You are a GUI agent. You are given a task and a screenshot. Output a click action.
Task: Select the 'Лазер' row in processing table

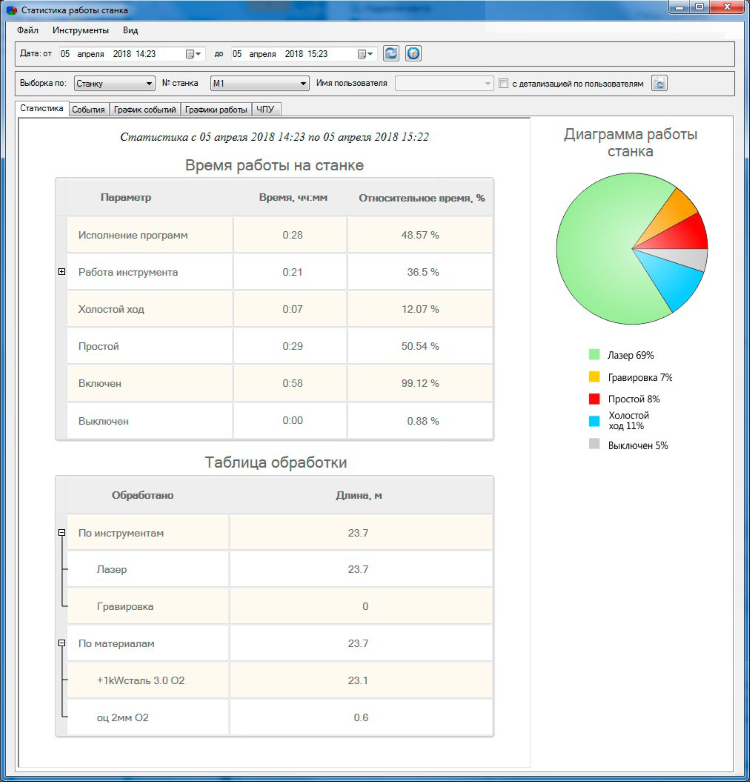click(x=112, y=570)
